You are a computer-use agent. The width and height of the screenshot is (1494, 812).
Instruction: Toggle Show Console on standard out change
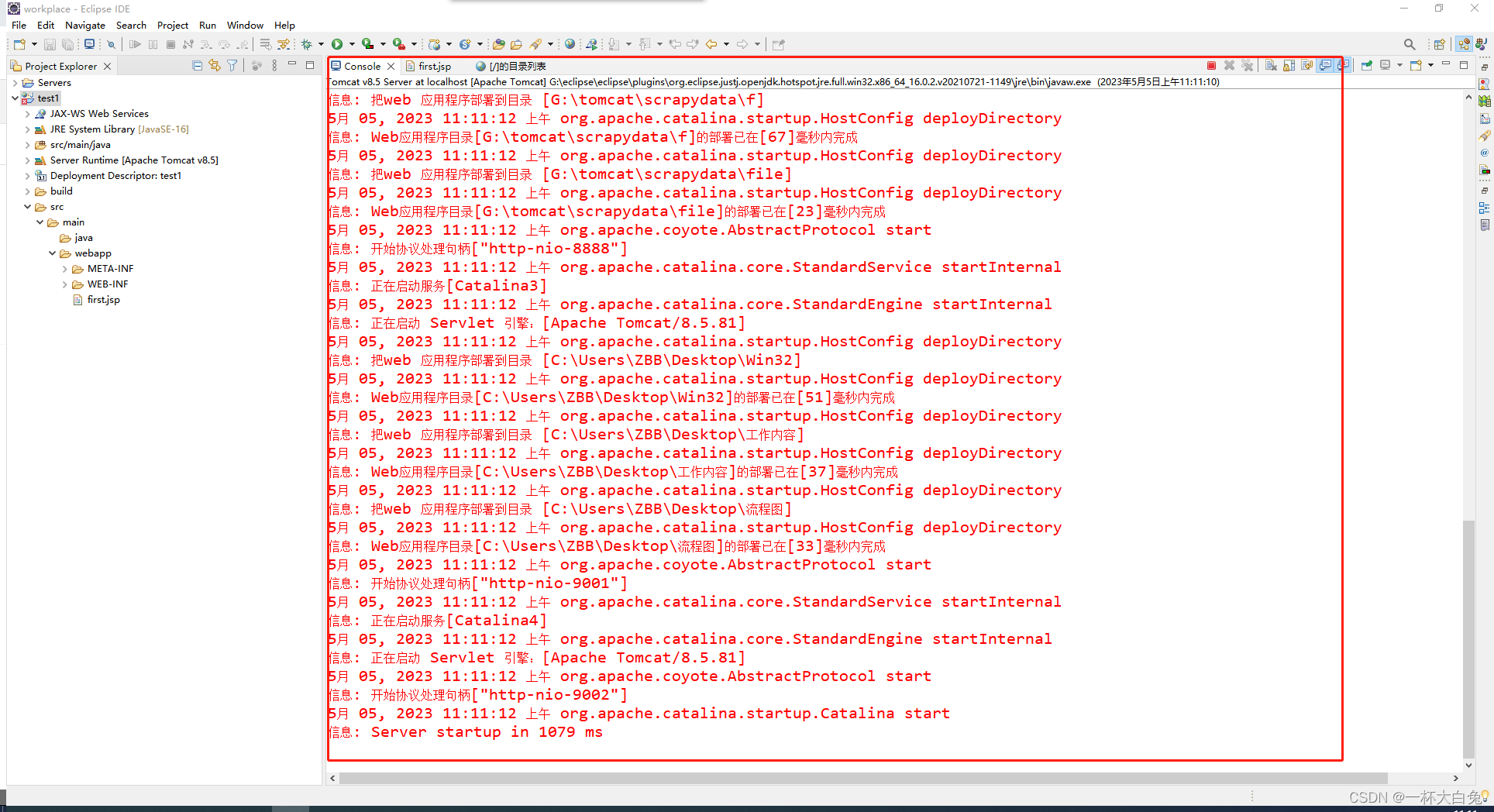[1325, 66]
